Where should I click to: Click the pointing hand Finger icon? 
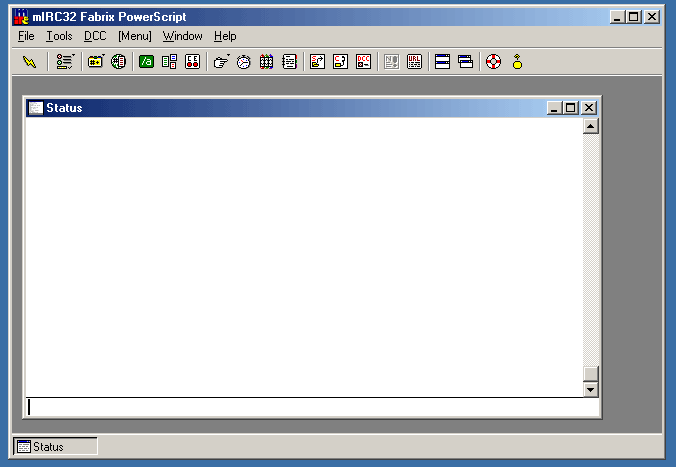pos(221,62)
